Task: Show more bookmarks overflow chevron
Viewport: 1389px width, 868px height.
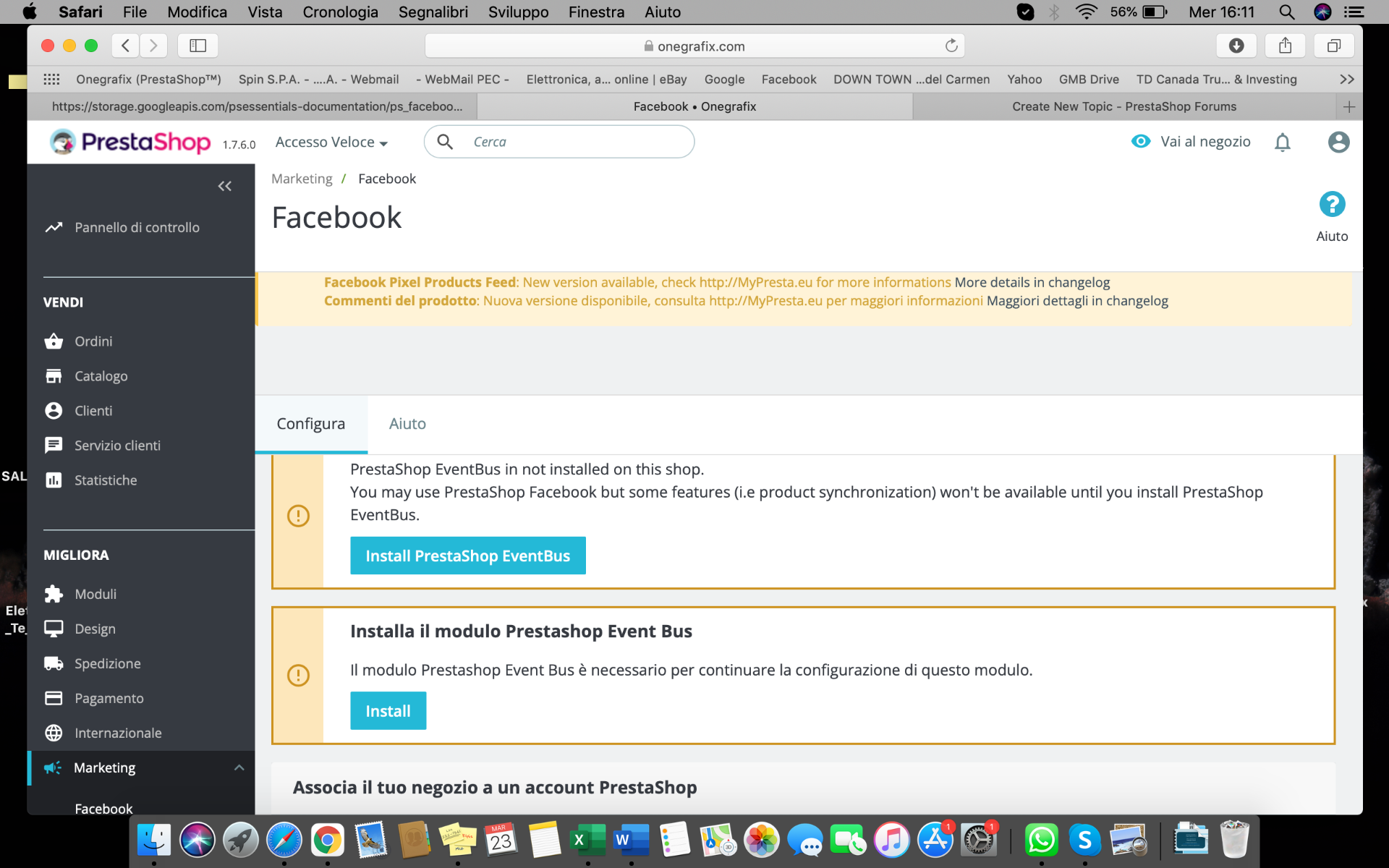Action: [1346, 80]
